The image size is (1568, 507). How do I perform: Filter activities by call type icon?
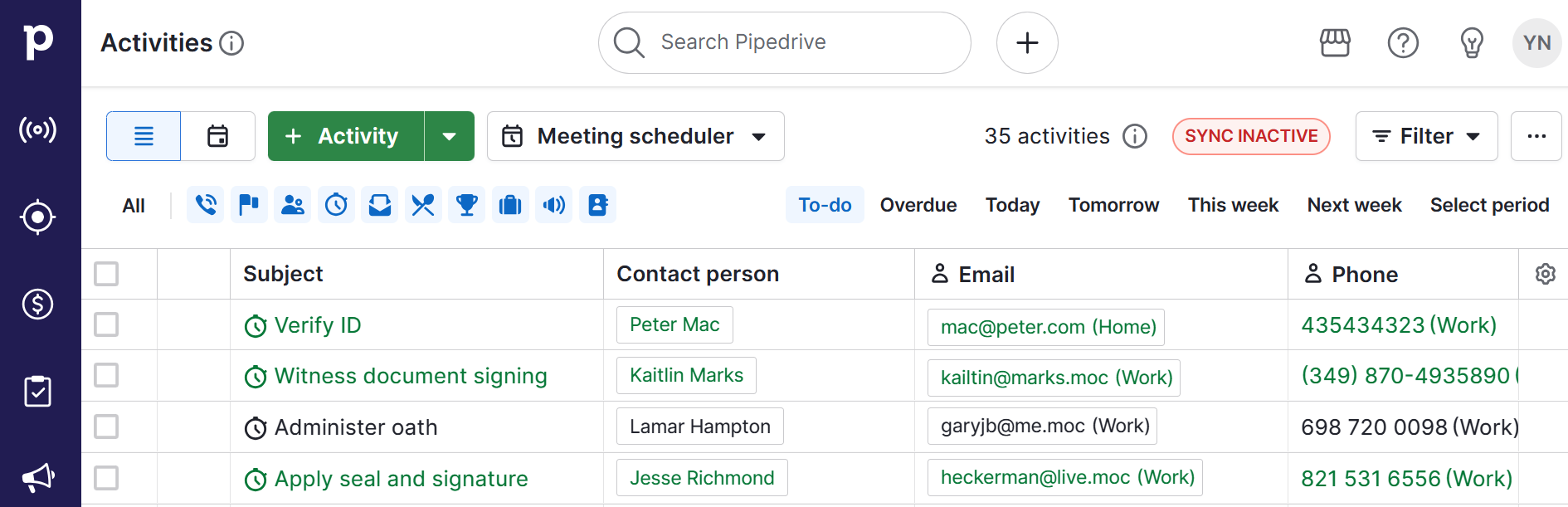point(205,205)
